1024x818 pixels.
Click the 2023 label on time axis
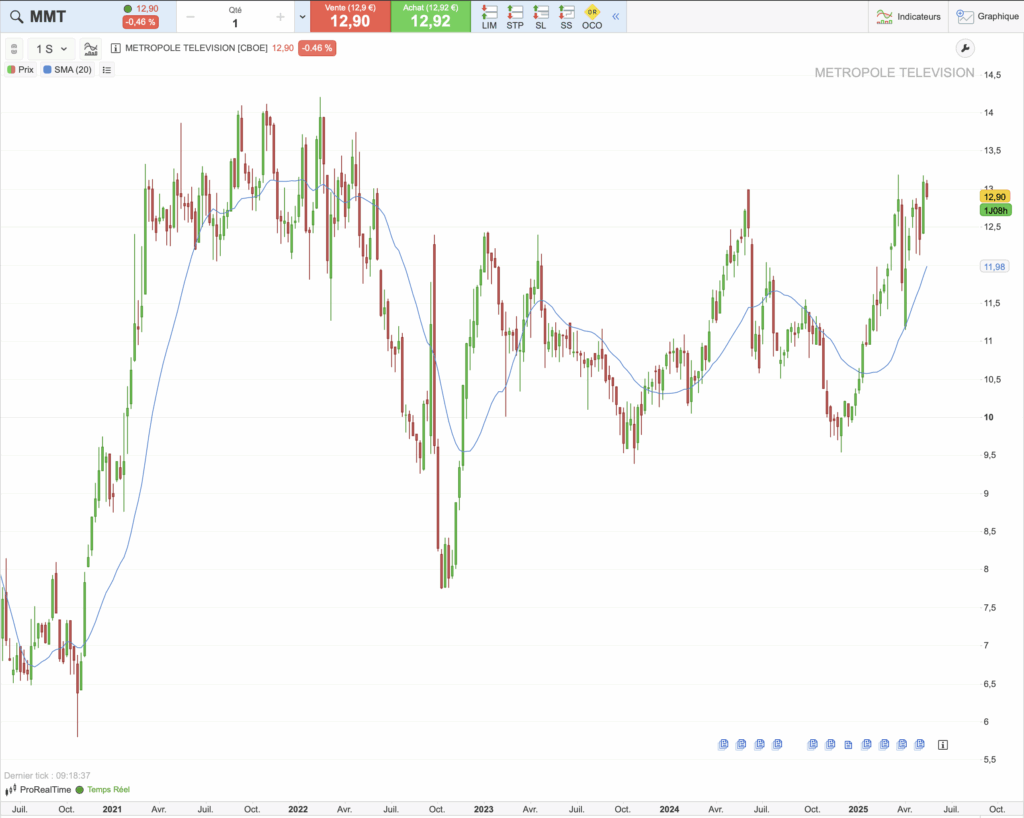(x=483, y=810)
